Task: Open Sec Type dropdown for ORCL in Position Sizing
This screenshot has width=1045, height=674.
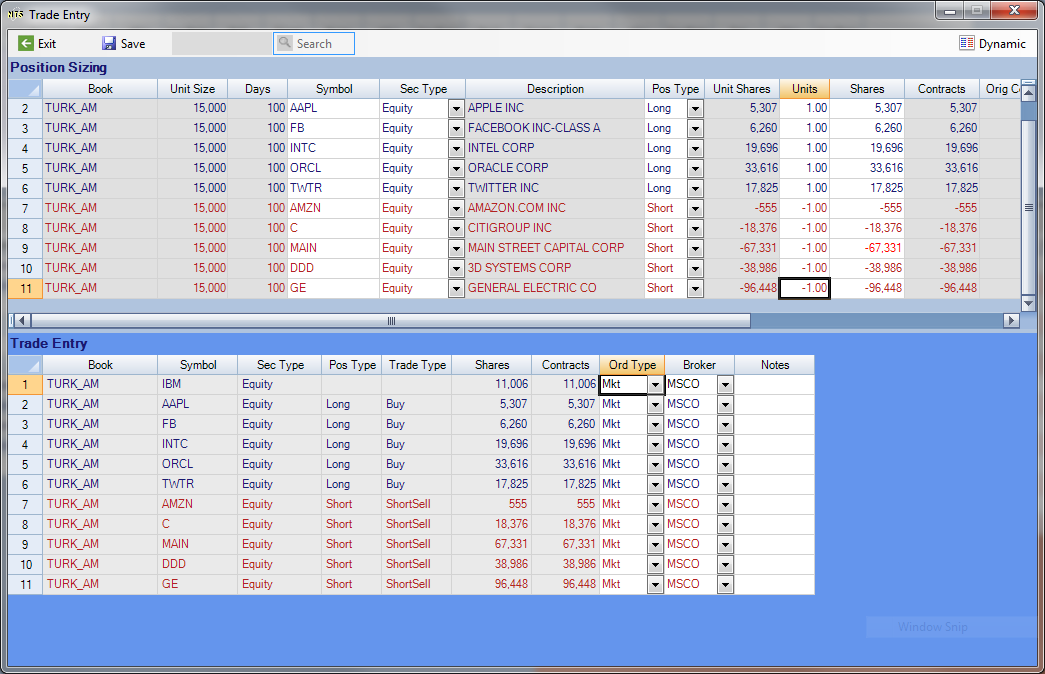Action: coord(456,168)
